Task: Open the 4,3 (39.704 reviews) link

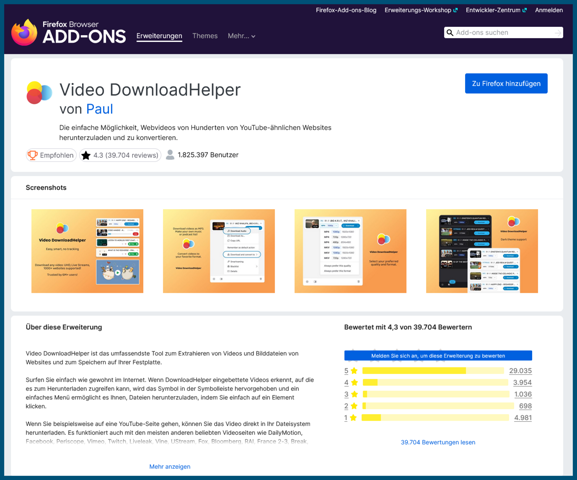Action: tap(120, 155)
